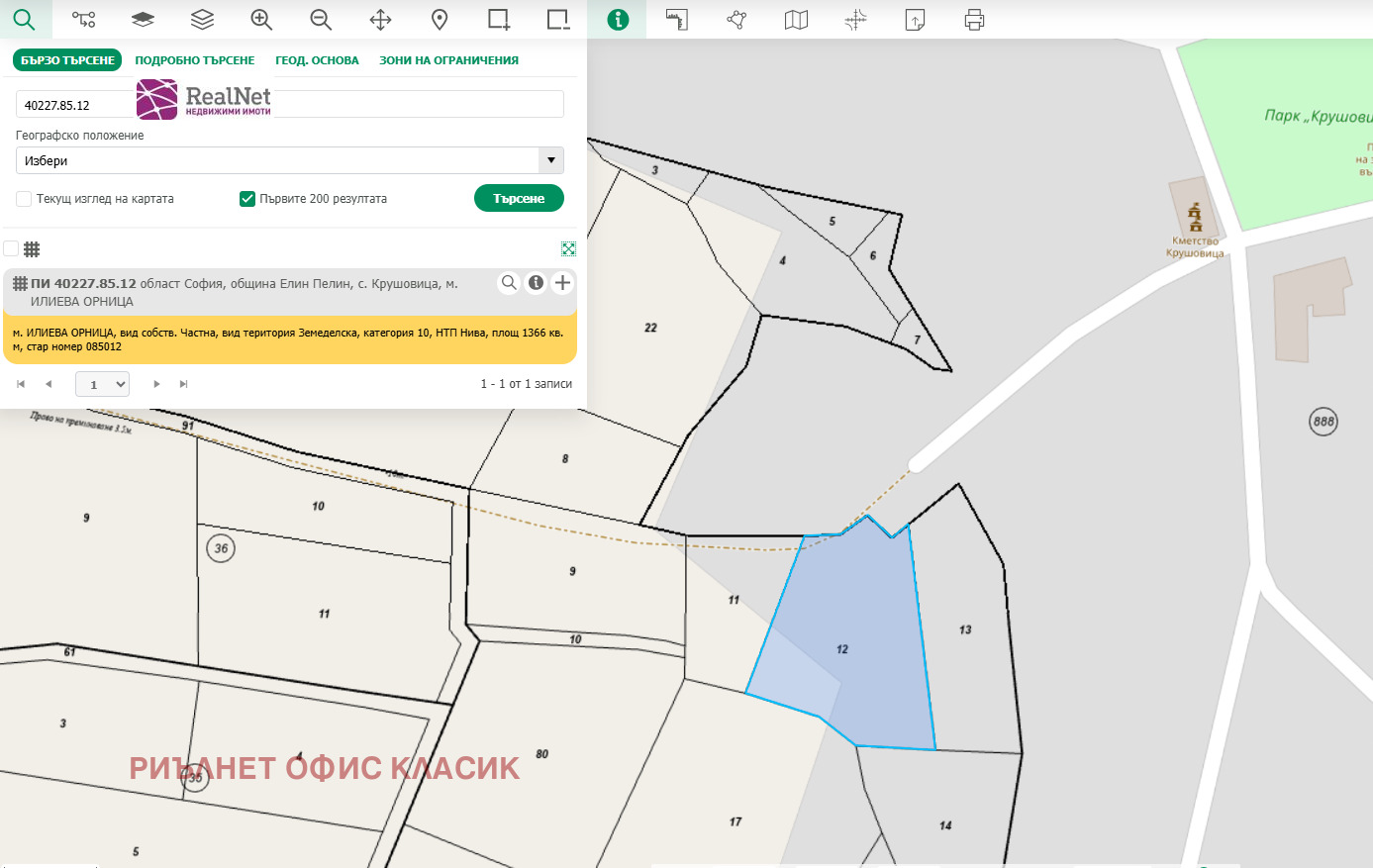Expand the results page number selector

click(103, 384)
